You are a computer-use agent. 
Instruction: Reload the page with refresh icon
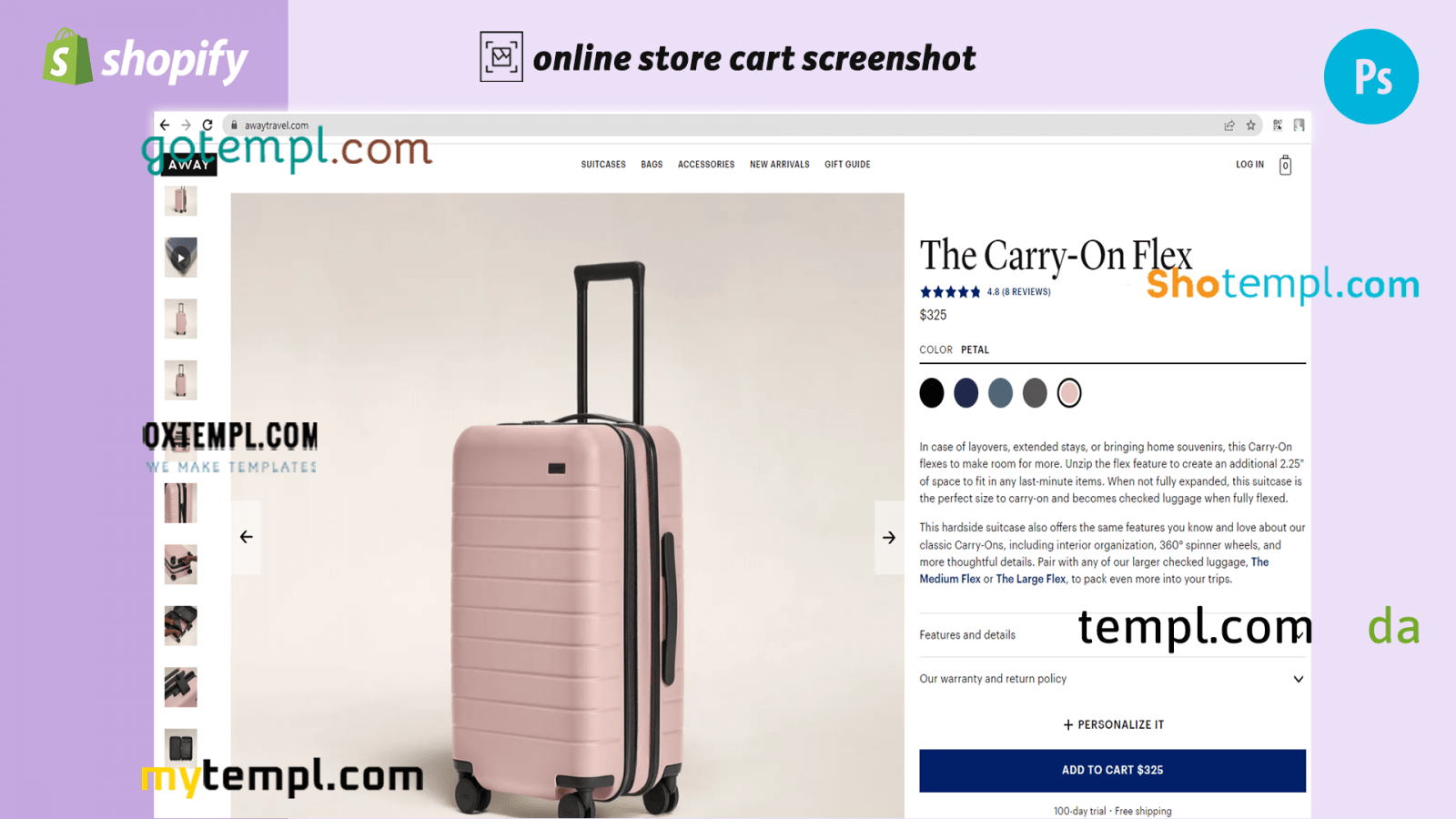coord(207,125)
